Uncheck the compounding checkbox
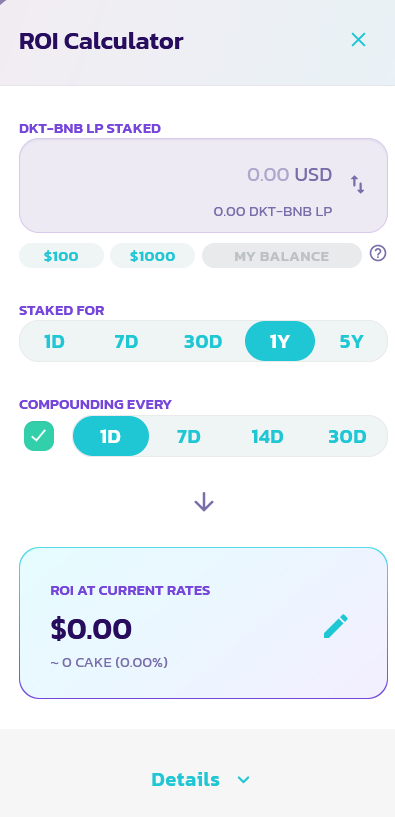This screenshot has height=817, width=395. 39,436
